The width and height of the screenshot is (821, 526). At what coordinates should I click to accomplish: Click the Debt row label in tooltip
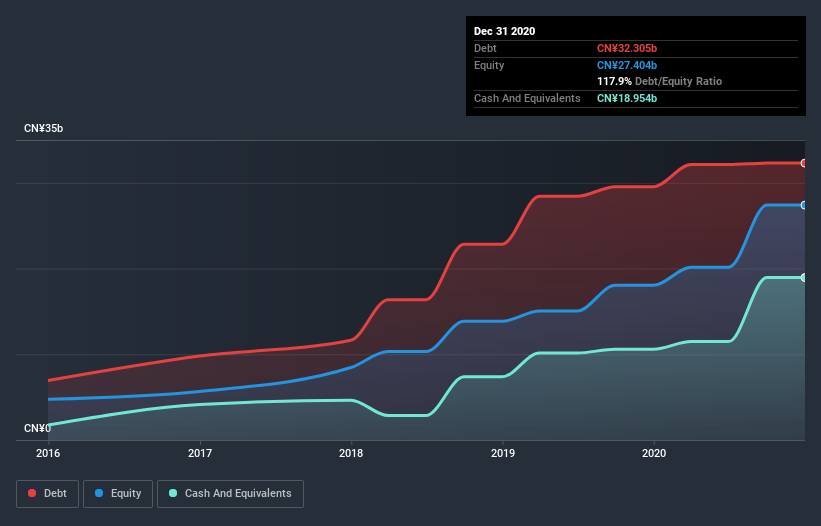click(x=485, y=48)
